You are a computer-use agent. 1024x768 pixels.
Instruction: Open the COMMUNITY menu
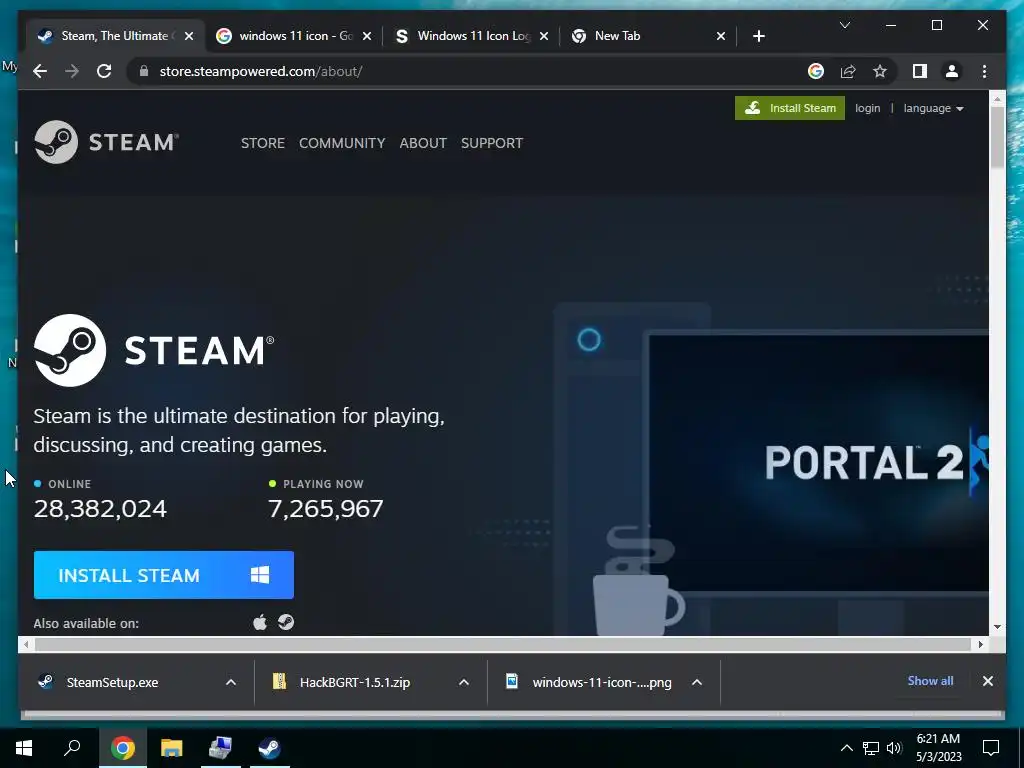click(x=342, y=143)
